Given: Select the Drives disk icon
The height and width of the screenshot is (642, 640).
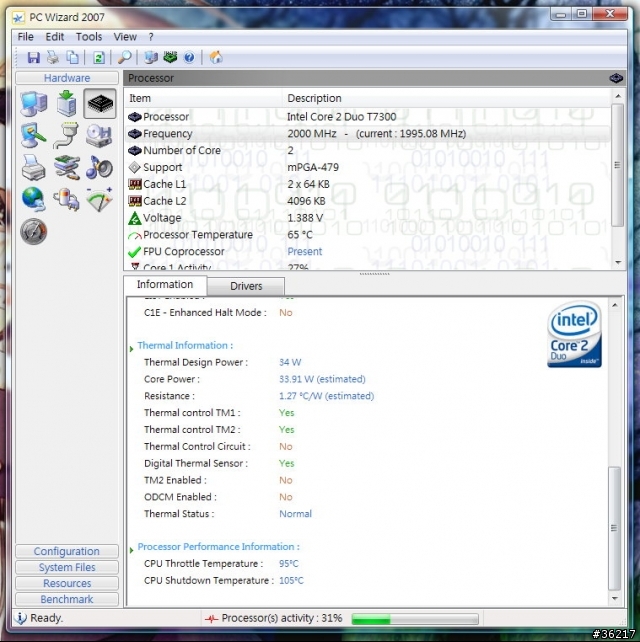Looking at the screenshot, I should pyautogui.click(x=99, y=136).
